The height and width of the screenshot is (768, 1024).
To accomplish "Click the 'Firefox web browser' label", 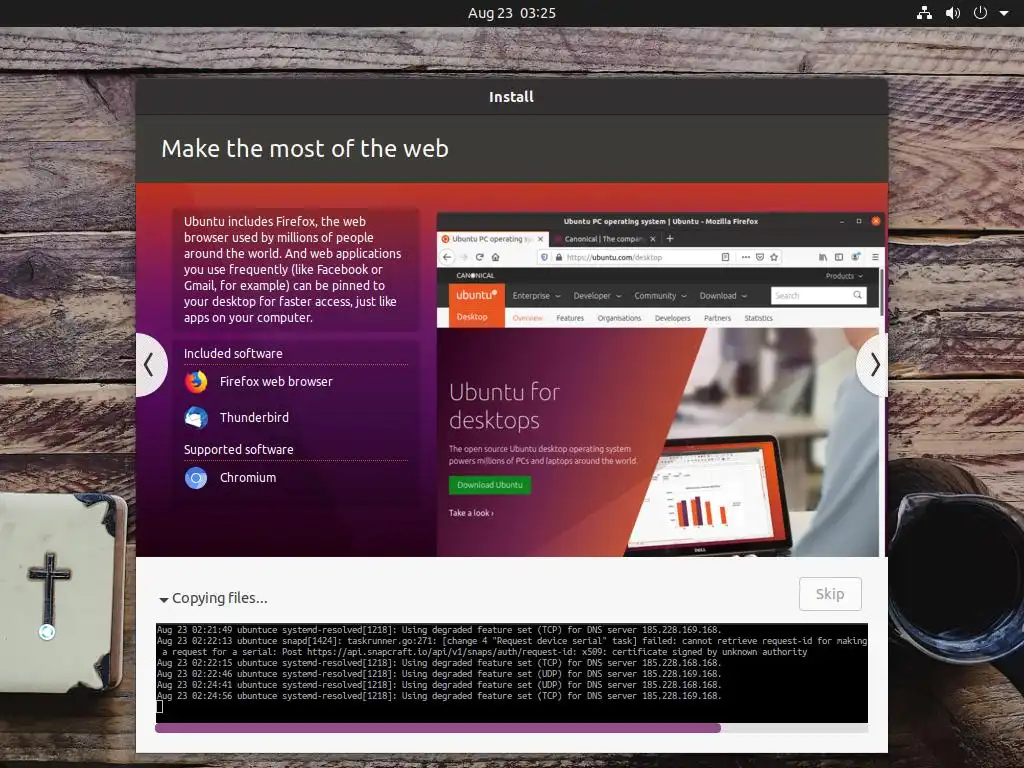I will tap(276, 381).
